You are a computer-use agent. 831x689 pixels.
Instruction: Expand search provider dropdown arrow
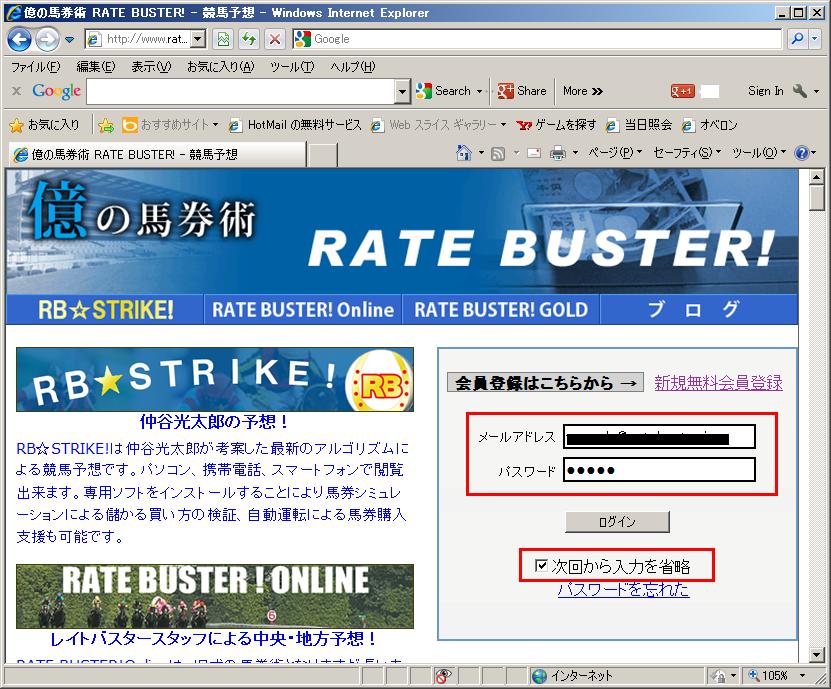click(815, 39)
